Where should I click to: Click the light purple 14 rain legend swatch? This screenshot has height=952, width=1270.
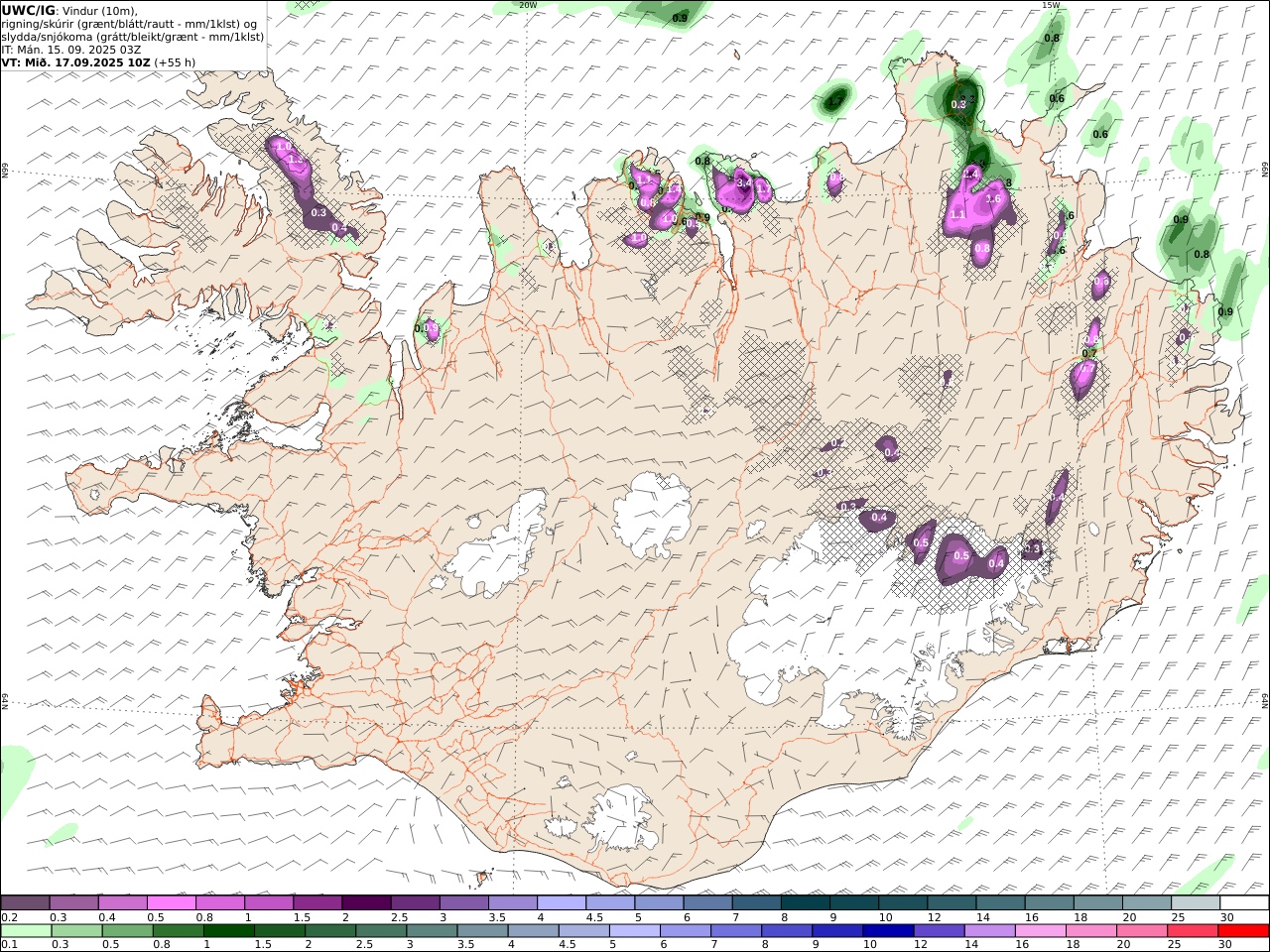click(989, 931)
